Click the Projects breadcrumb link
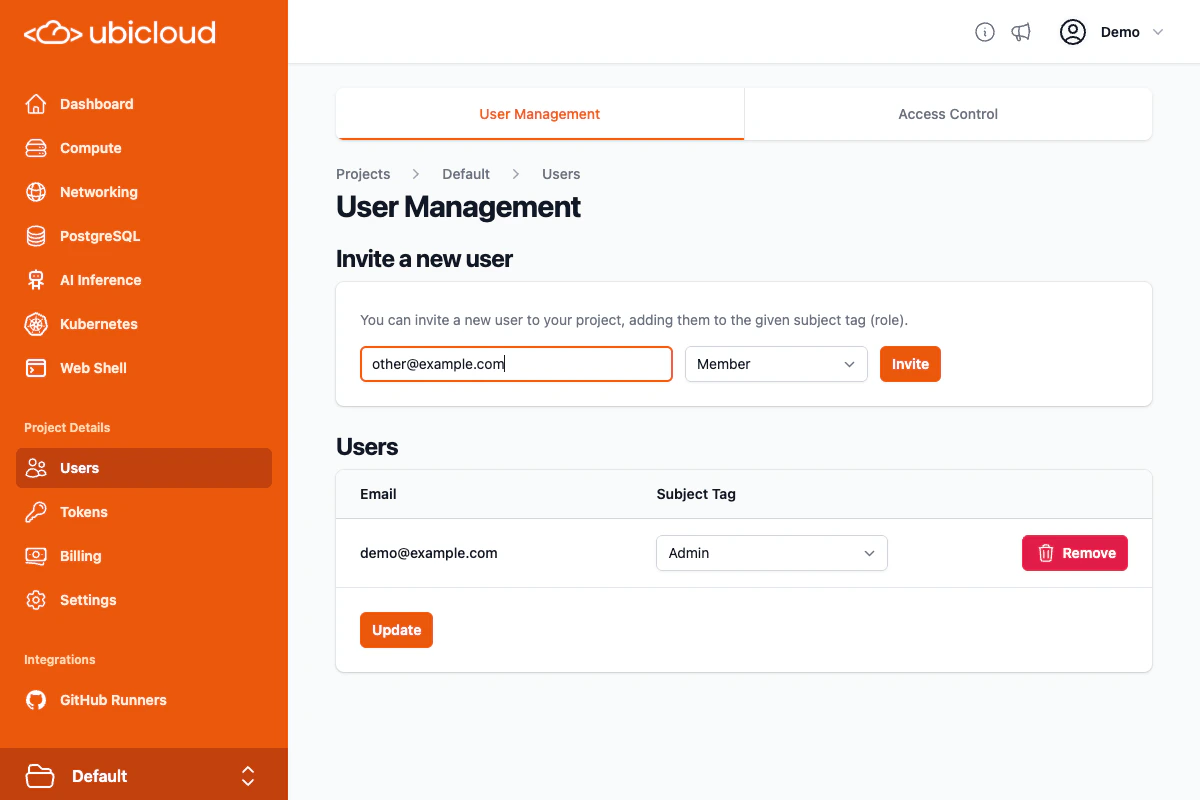 (x=363, y=174)
